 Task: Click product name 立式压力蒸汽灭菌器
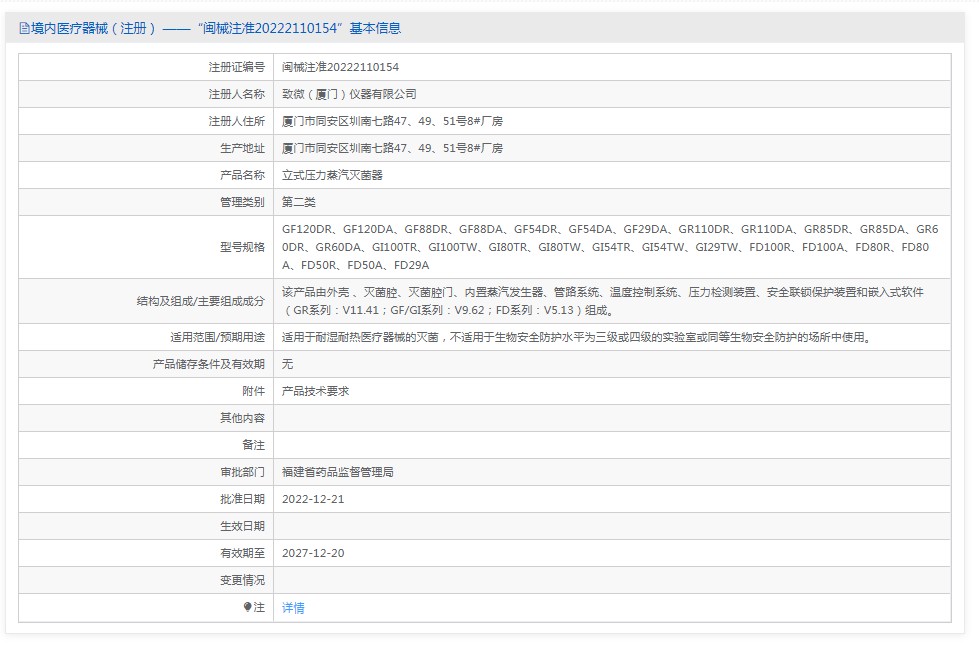(332, 176)
